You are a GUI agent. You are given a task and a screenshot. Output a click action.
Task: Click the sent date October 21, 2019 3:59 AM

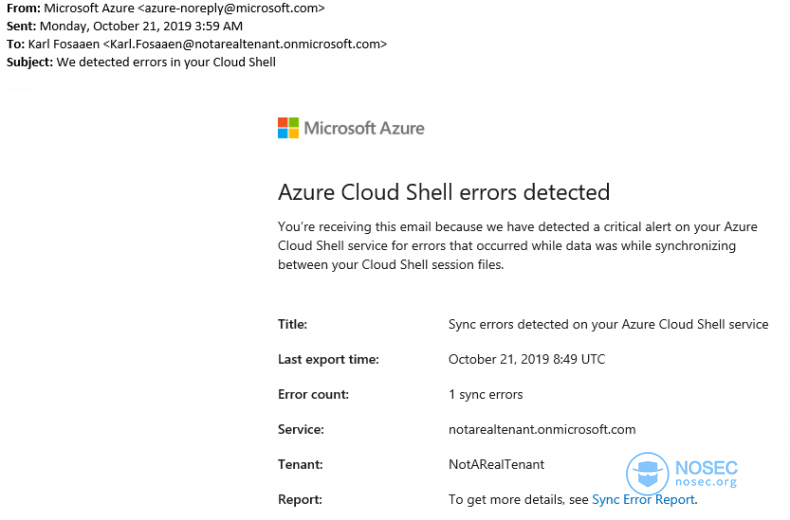click(x=141, y=26)
